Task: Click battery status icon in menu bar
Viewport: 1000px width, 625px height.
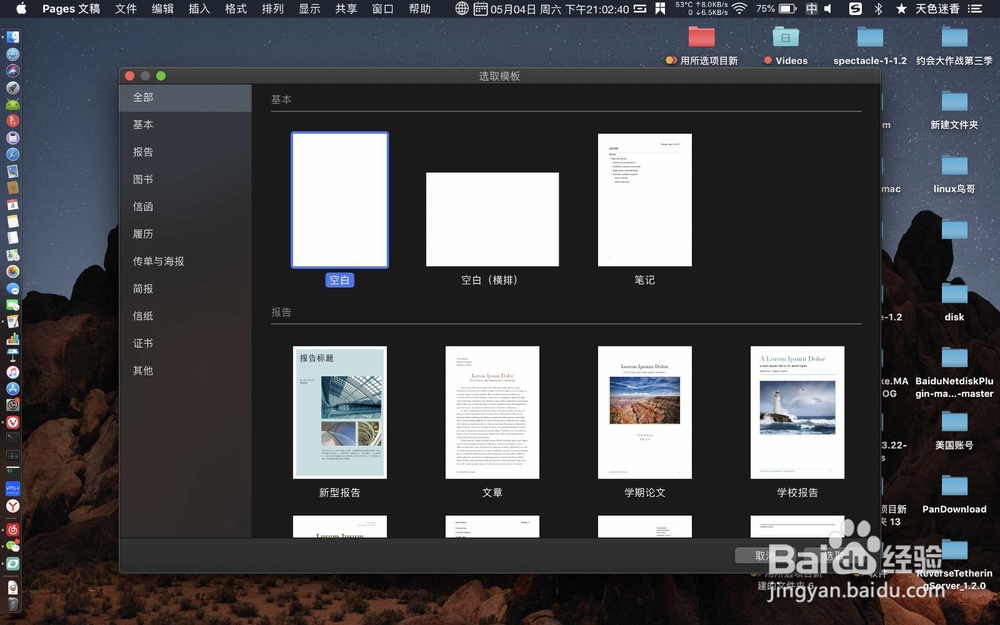Action: click(x=788, y=8)
